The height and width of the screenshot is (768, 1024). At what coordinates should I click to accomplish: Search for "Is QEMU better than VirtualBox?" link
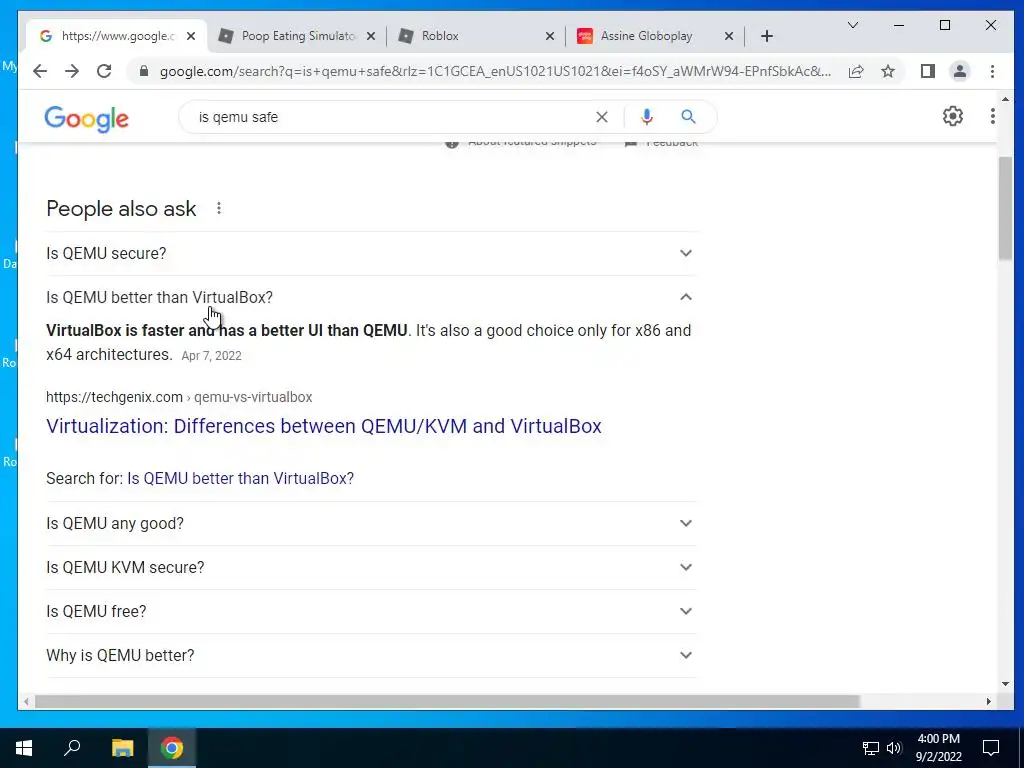240,478
